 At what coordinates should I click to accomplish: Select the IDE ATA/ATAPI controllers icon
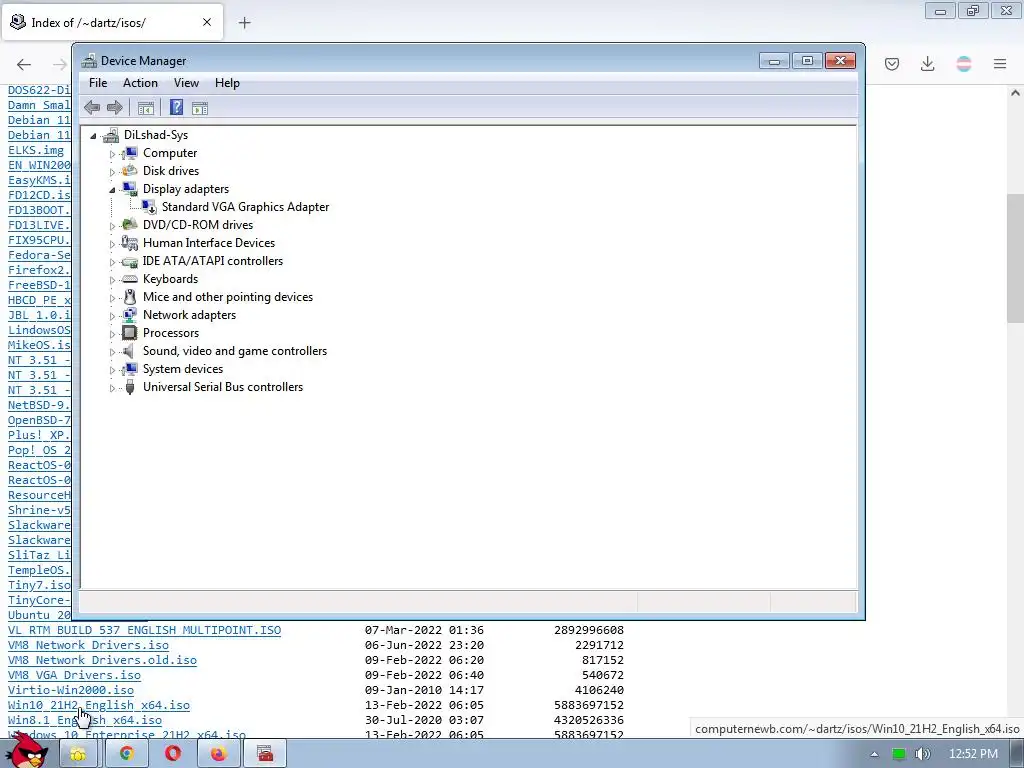click(x=130, y=261)
